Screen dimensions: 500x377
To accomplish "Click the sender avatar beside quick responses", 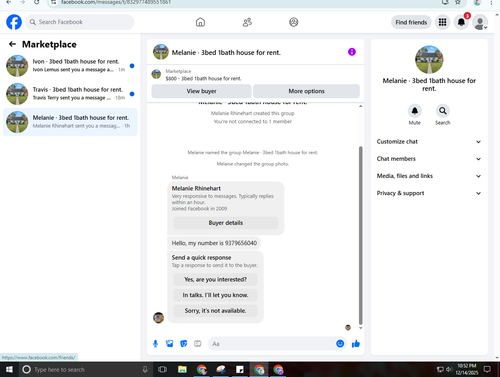I will tap(158, 317).
